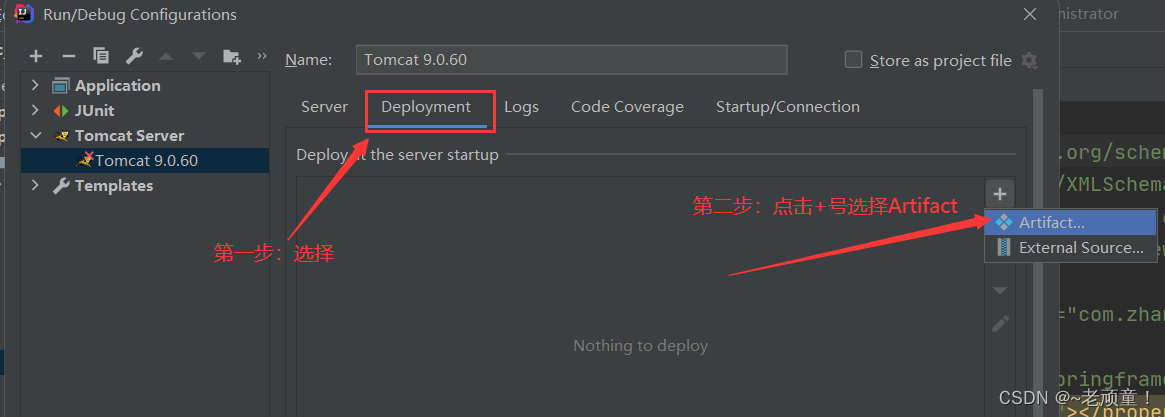The image size is (1165, 417).
Task: Click the External Source archive icon
Action: [1004, 248]
